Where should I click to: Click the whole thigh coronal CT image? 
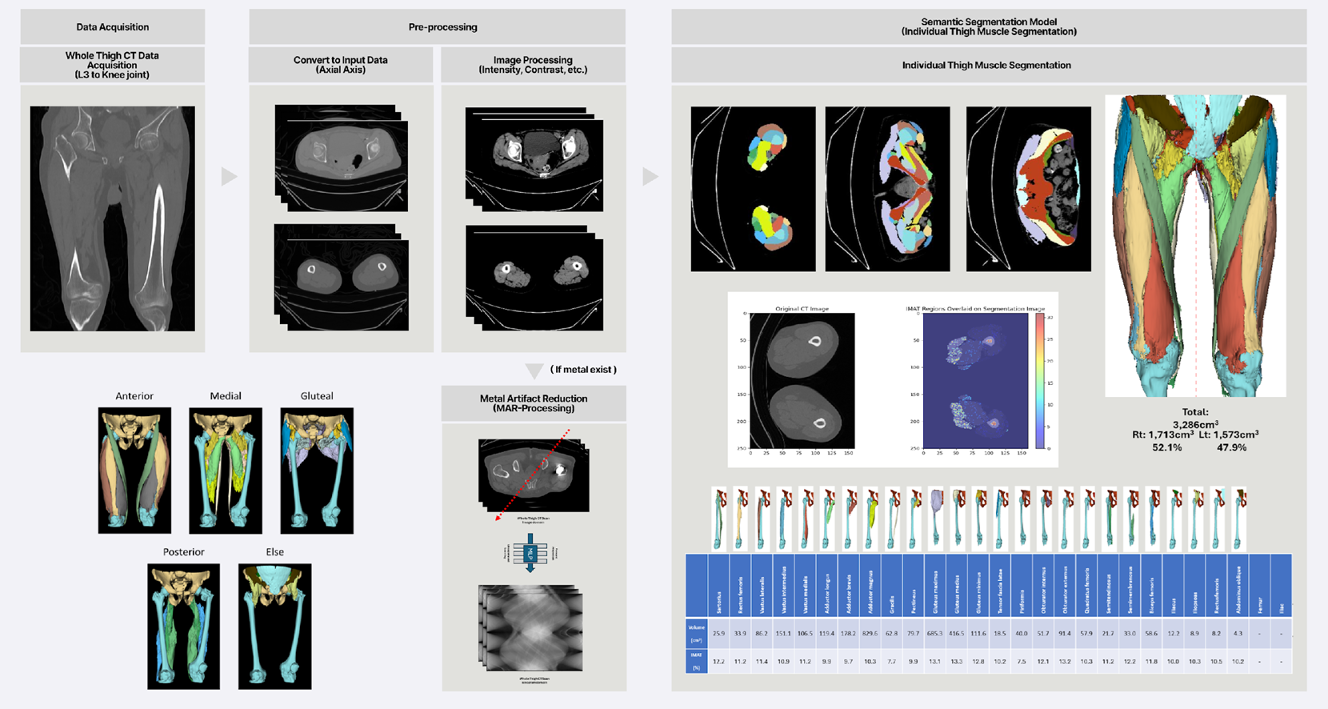(112, 219)
